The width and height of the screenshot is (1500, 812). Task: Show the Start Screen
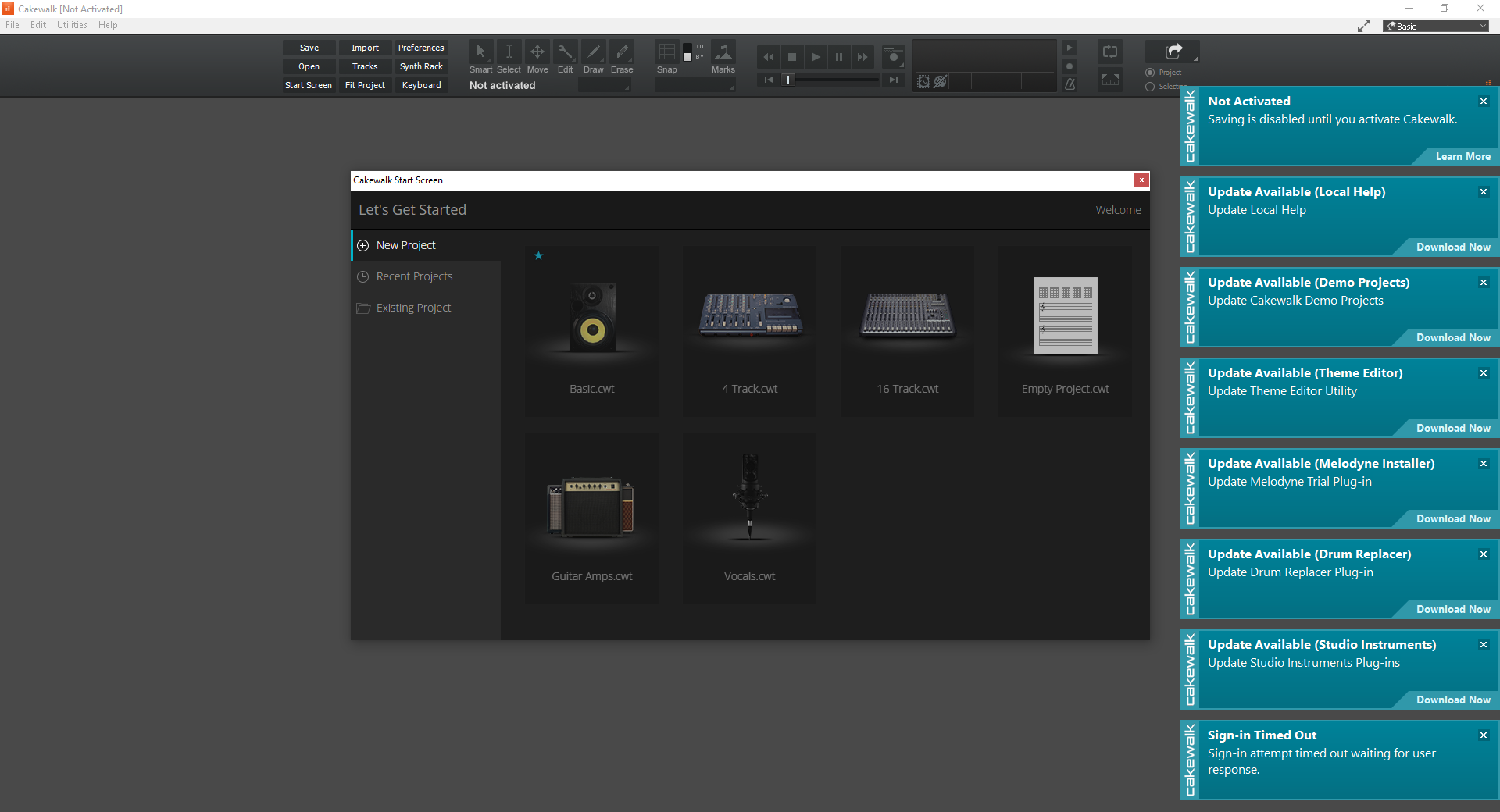point(309,85)
